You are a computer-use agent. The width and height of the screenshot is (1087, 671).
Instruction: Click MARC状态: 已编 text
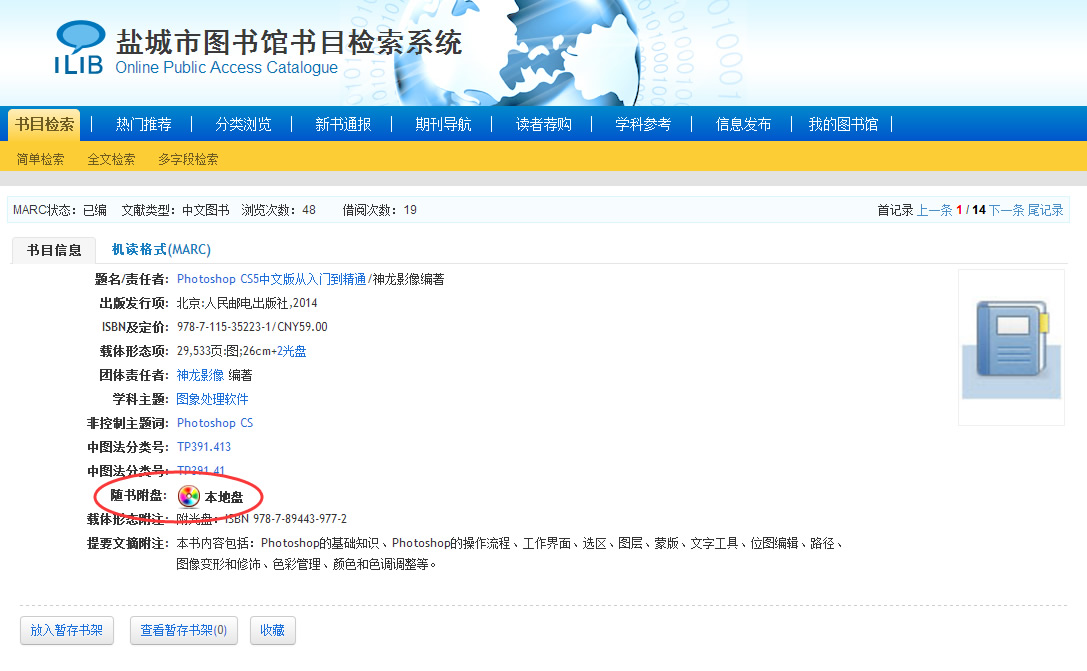pyautogui.click(x=60, y=210)
